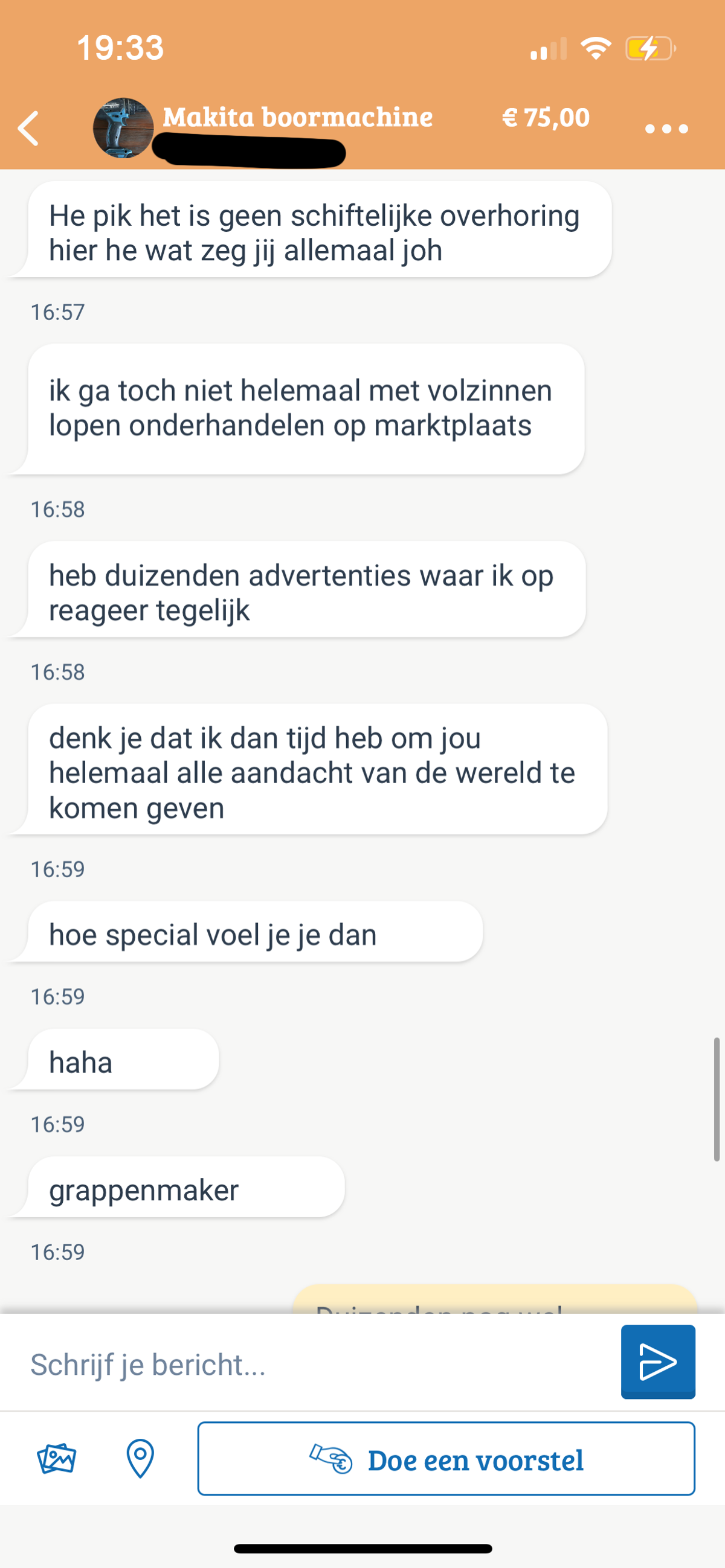Viewport: 725px width, 1568px height.
Task: Attach a photo using the images icon
Action: pos(57,1459)
